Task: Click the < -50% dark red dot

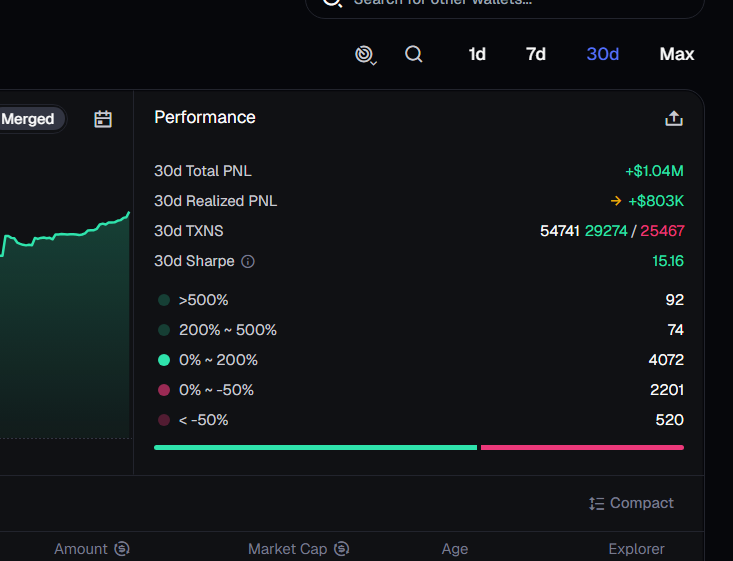Action: tap(164, 420)
